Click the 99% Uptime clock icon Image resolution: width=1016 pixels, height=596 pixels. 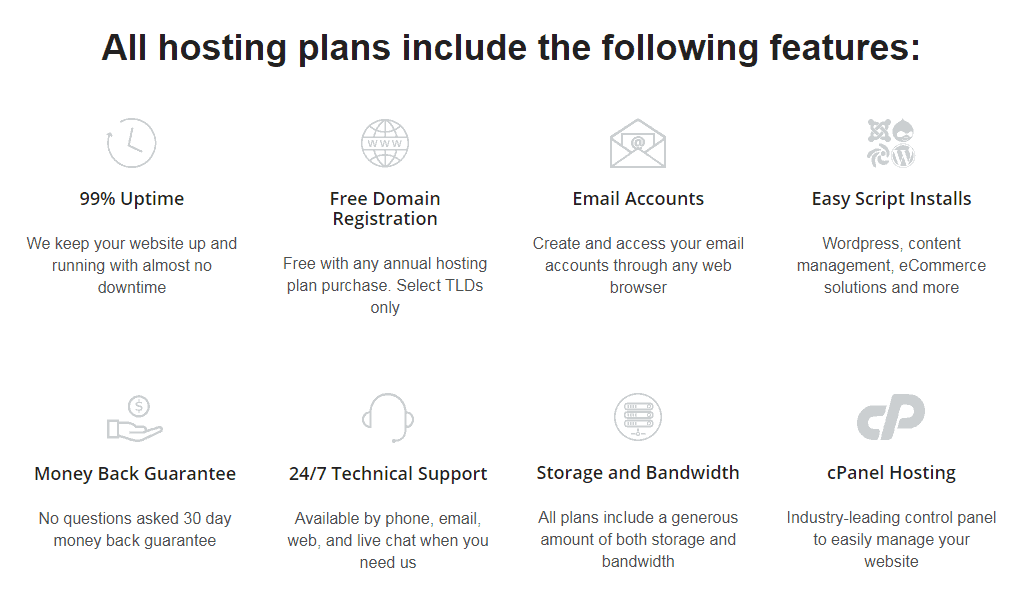(x=132, y=143)
